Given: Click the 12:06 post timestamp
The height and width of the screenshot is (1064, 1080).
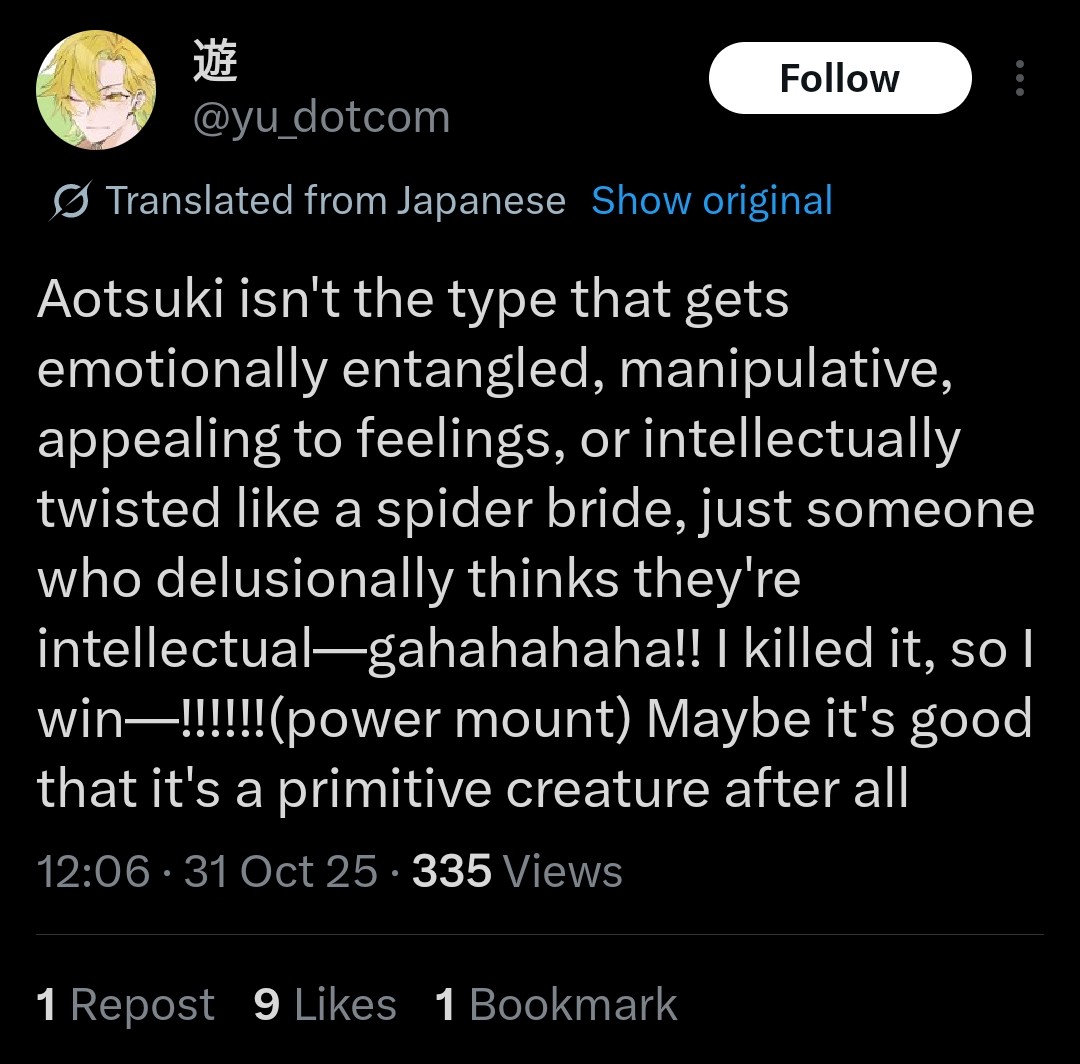Looking at the screenshot, I should (93, 871).
